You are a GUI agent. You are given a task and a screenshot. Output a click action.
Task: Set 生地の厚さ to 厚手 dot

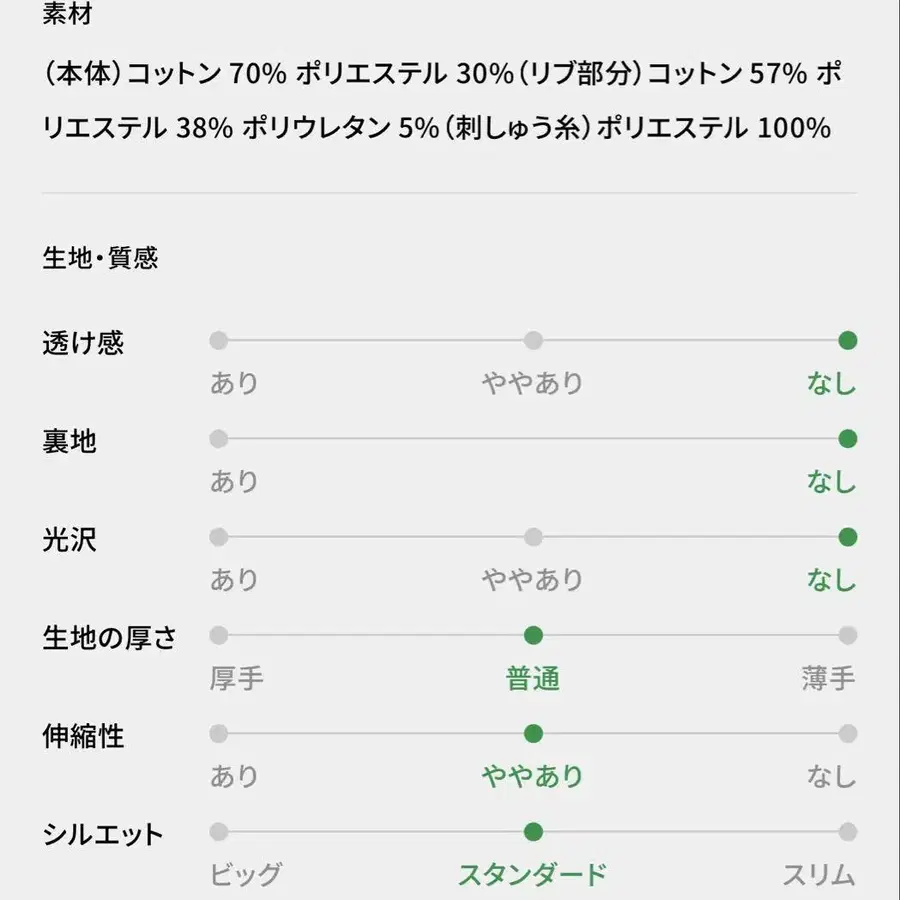[219, 635]
